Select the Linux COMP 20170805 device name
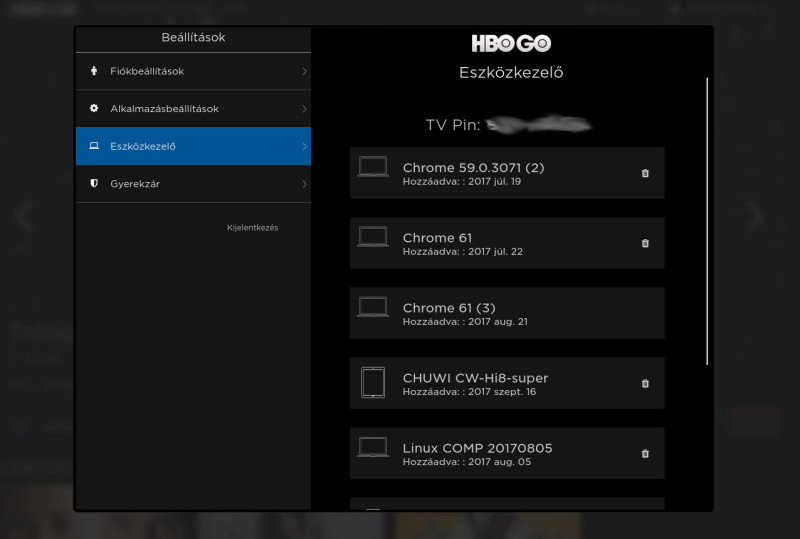Screen dimensions: 800x539 (x=478, y=448)
